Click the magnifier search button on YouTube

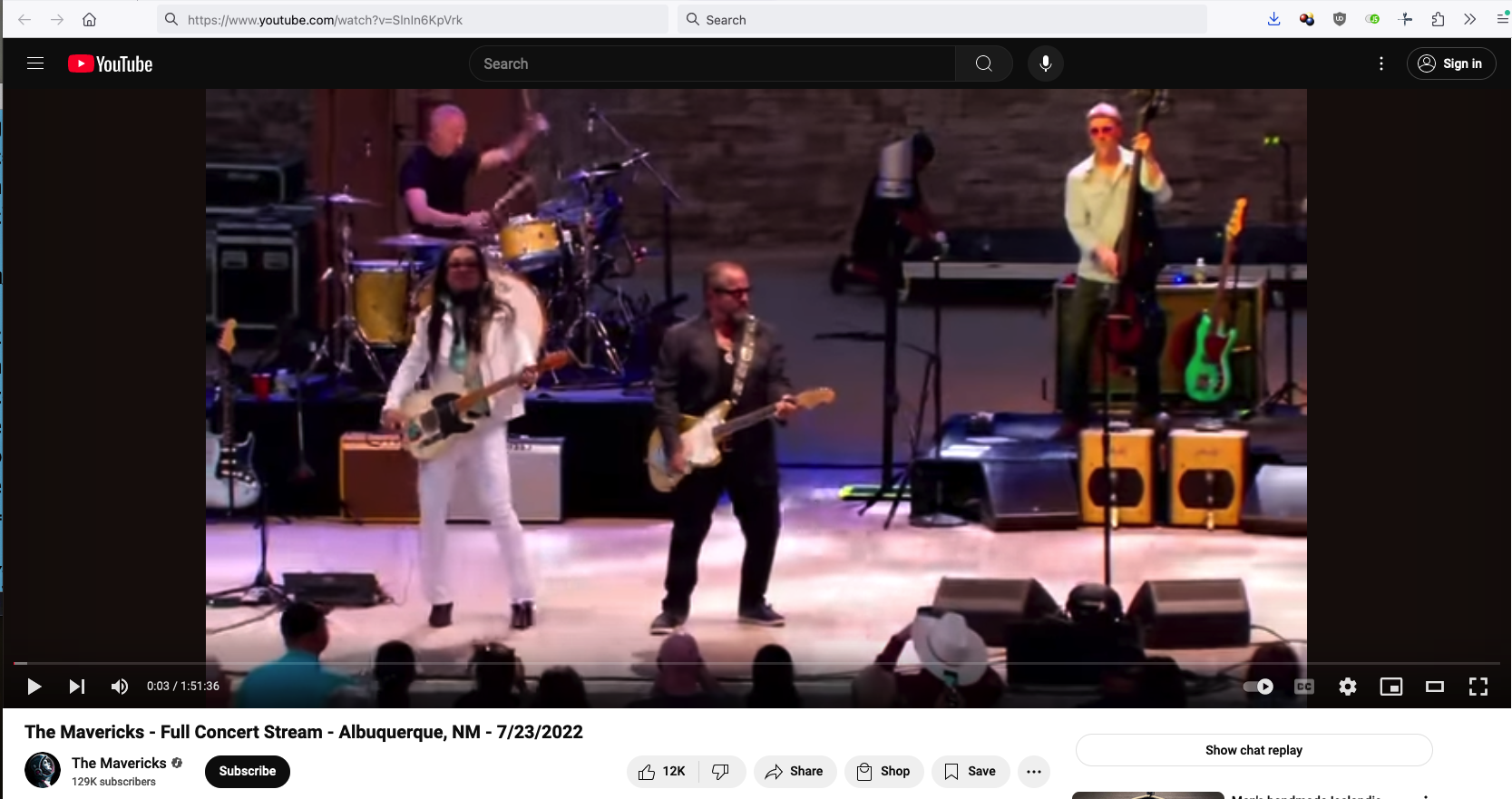[x=984, y=63]
